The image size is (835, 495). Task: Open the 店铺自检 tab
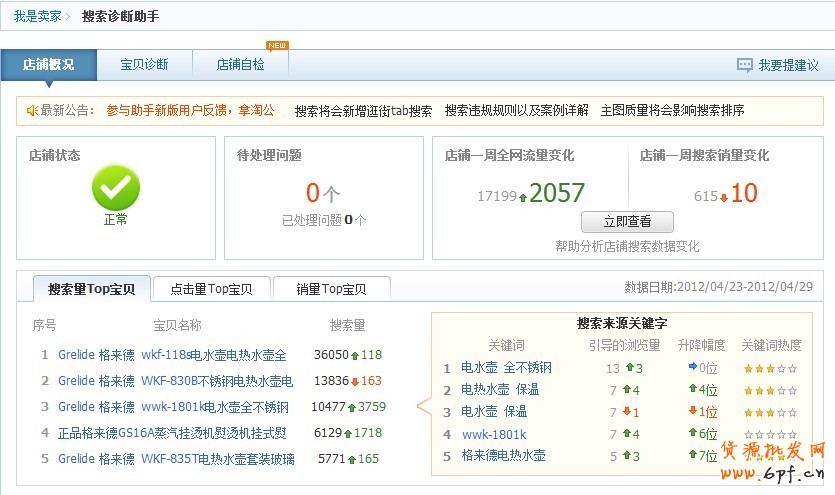(241, 65)
